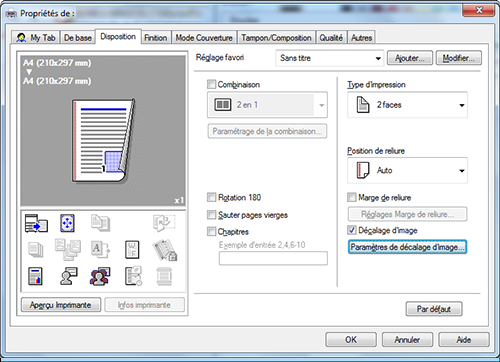500x362 pixels.
Task: Click the multiple red users group icon
Action: [x=100, y=276]
